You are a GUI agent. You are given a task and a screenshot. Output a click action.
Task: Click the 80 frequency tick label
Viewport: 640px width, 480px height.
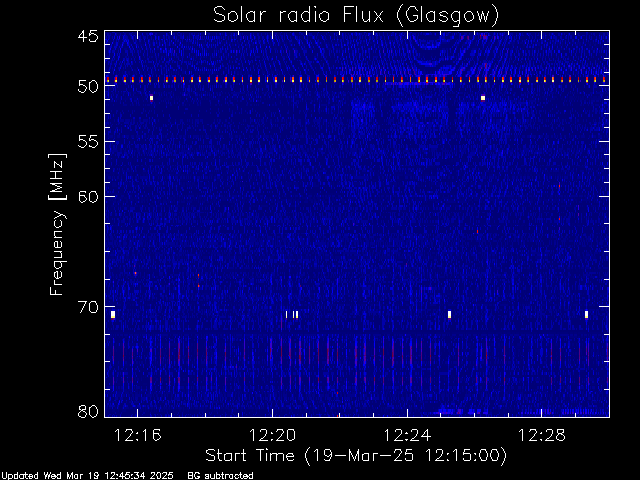point(88,411)
